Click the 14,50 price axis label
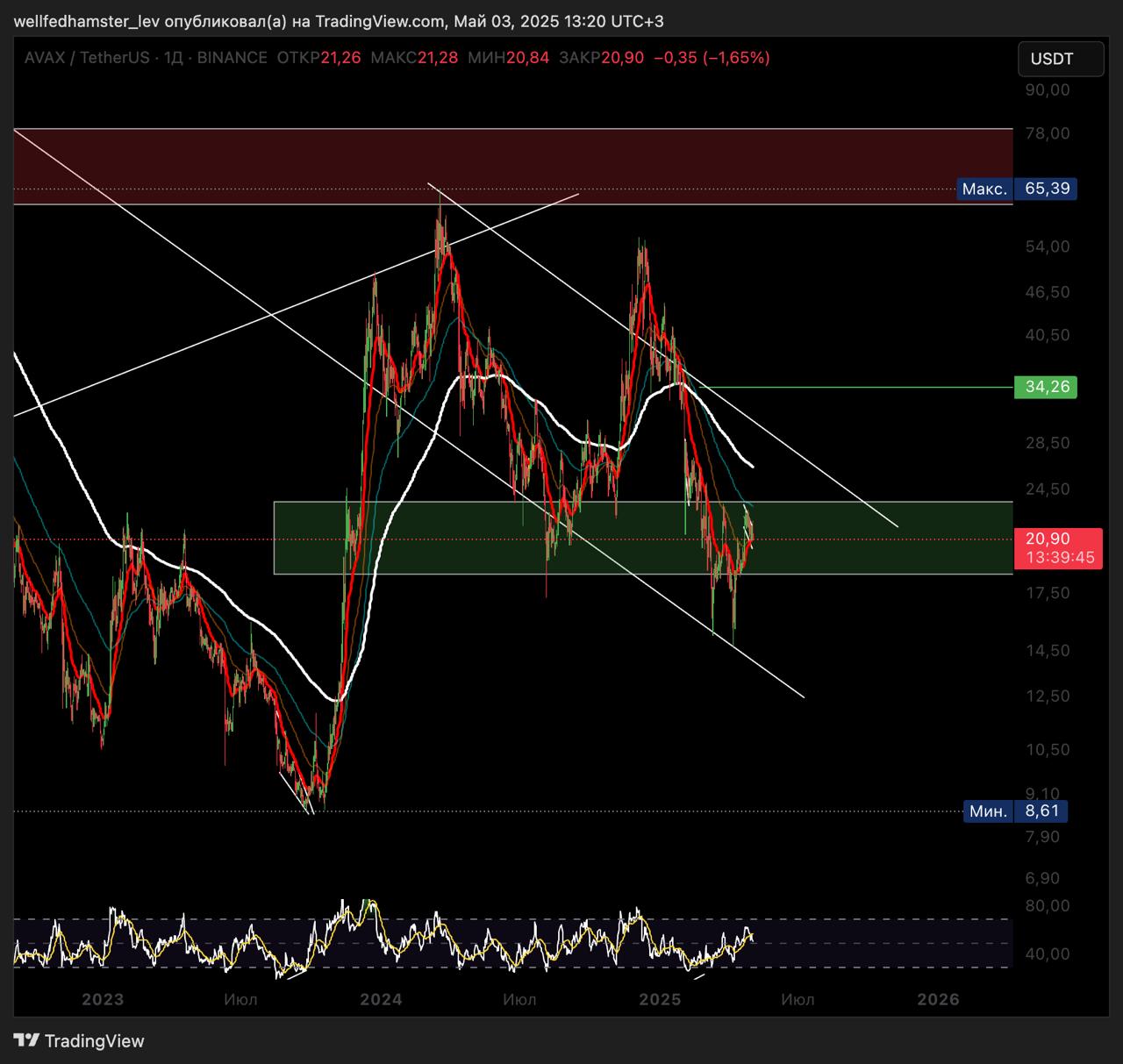 pyautogui.click(x=1048, y=651)
